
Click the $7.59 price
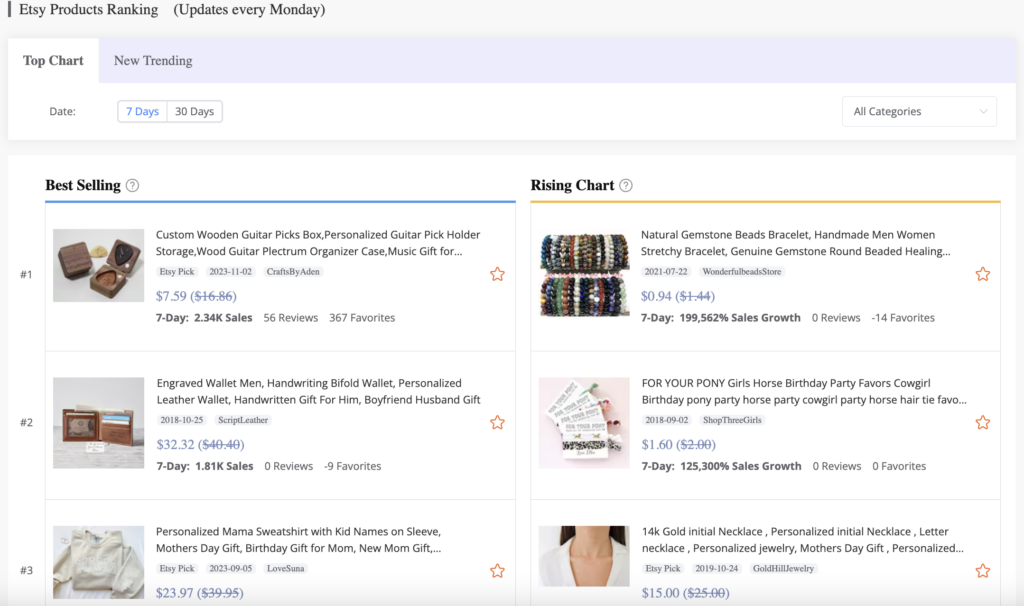click(171, 296)
